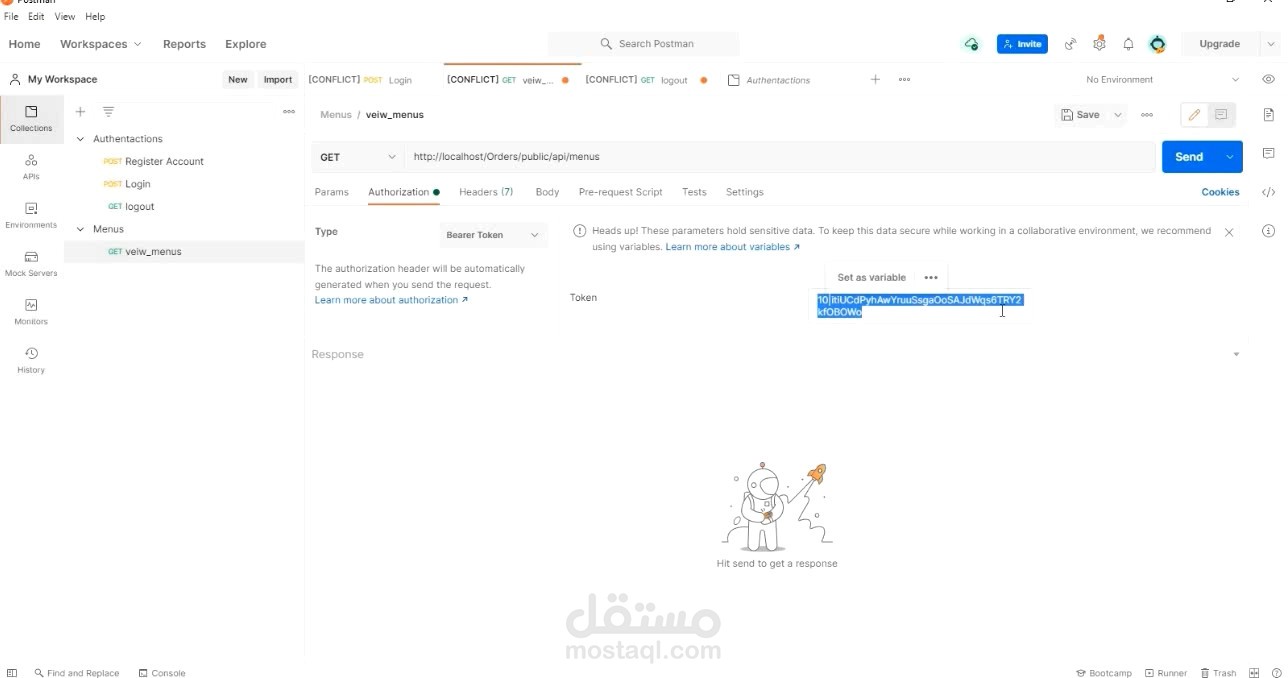Click the environment quick look eye icon
The image size is (1288, 678).
tap(1268, 79)
